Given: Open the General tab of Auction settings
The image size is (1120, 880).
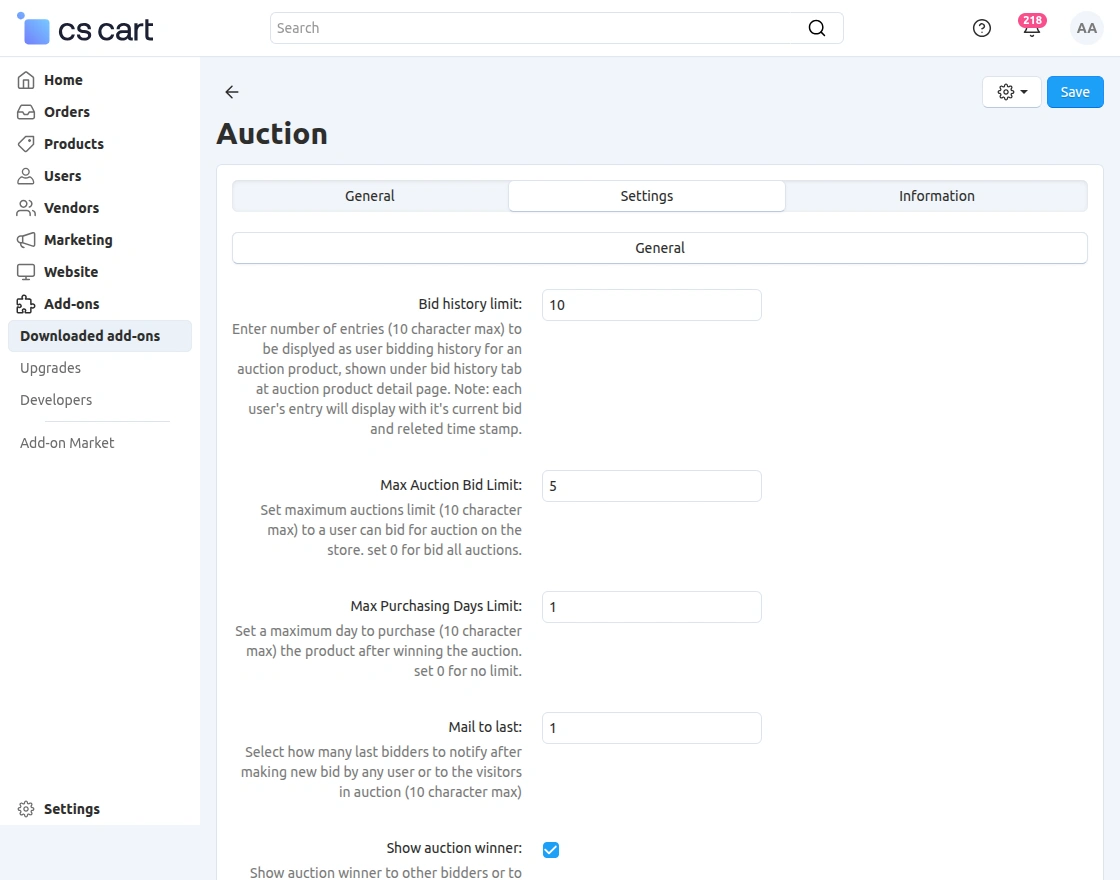Looking at the screenshot, I should tap(369, 196).
